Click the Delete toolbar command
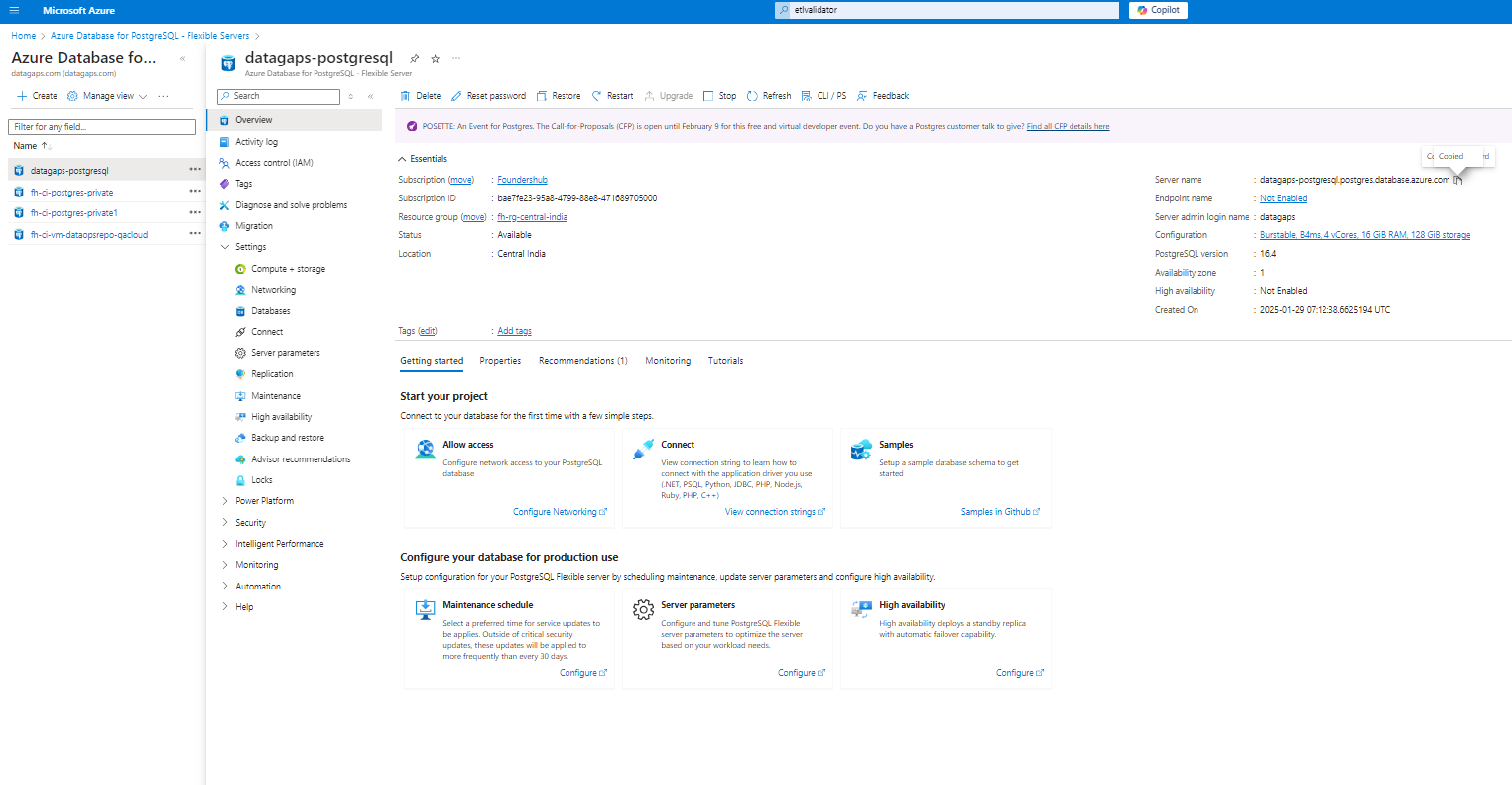1512x785 pixels. point(421,96)
